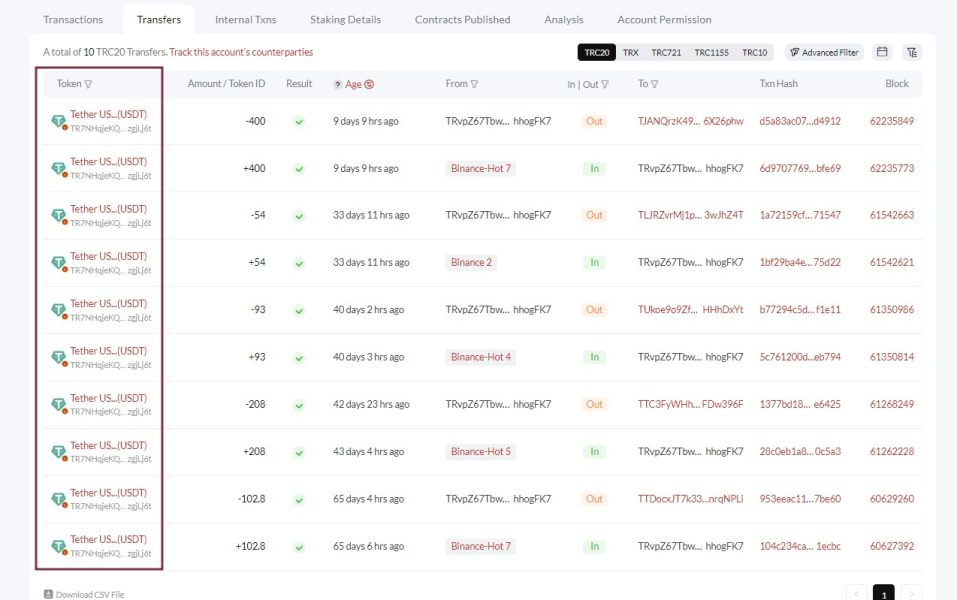Click Tether icon in the +400 row
Image resolution: width=957 pixels, height=600 pixels.
point(59,168)
